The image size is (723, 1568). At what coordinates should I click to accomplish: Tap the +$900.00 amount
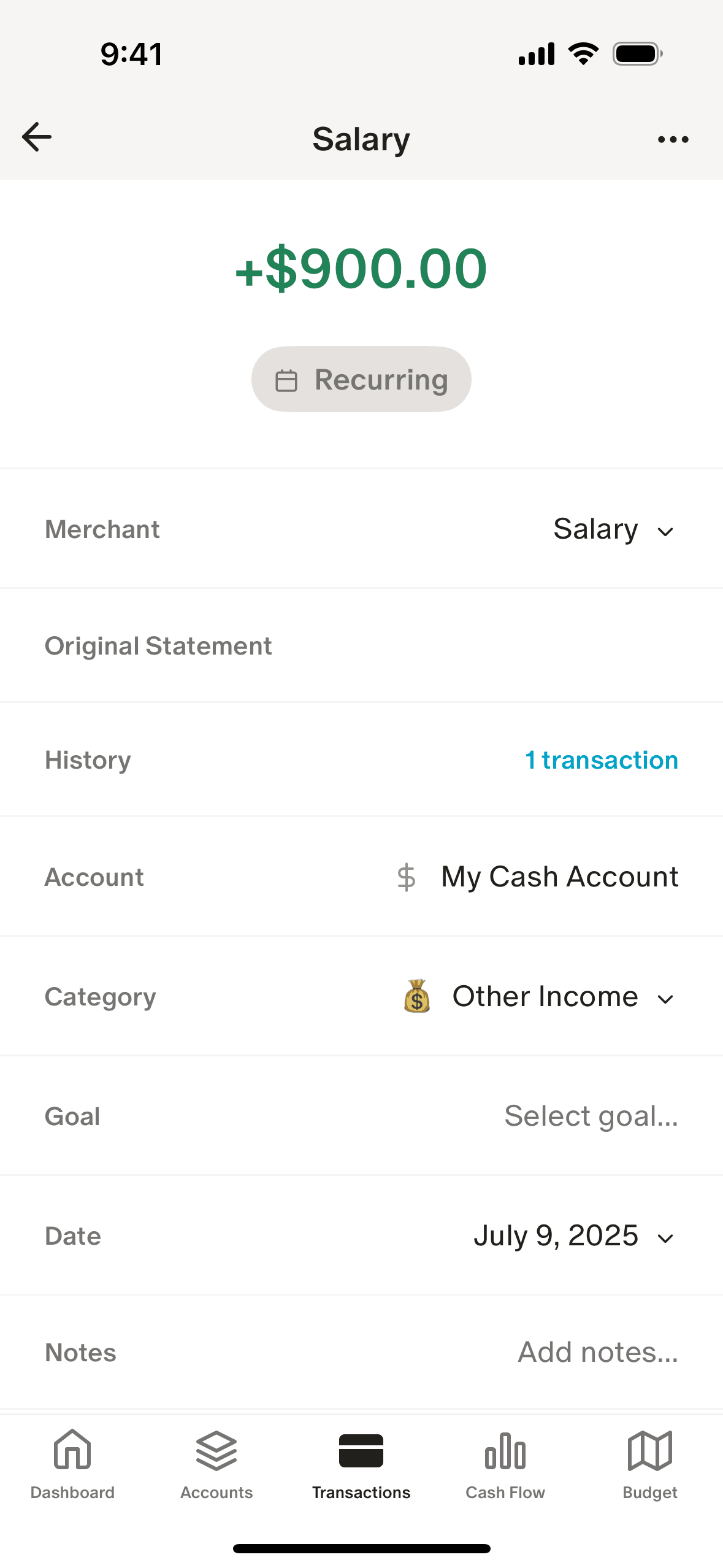(x=361, y=269)
